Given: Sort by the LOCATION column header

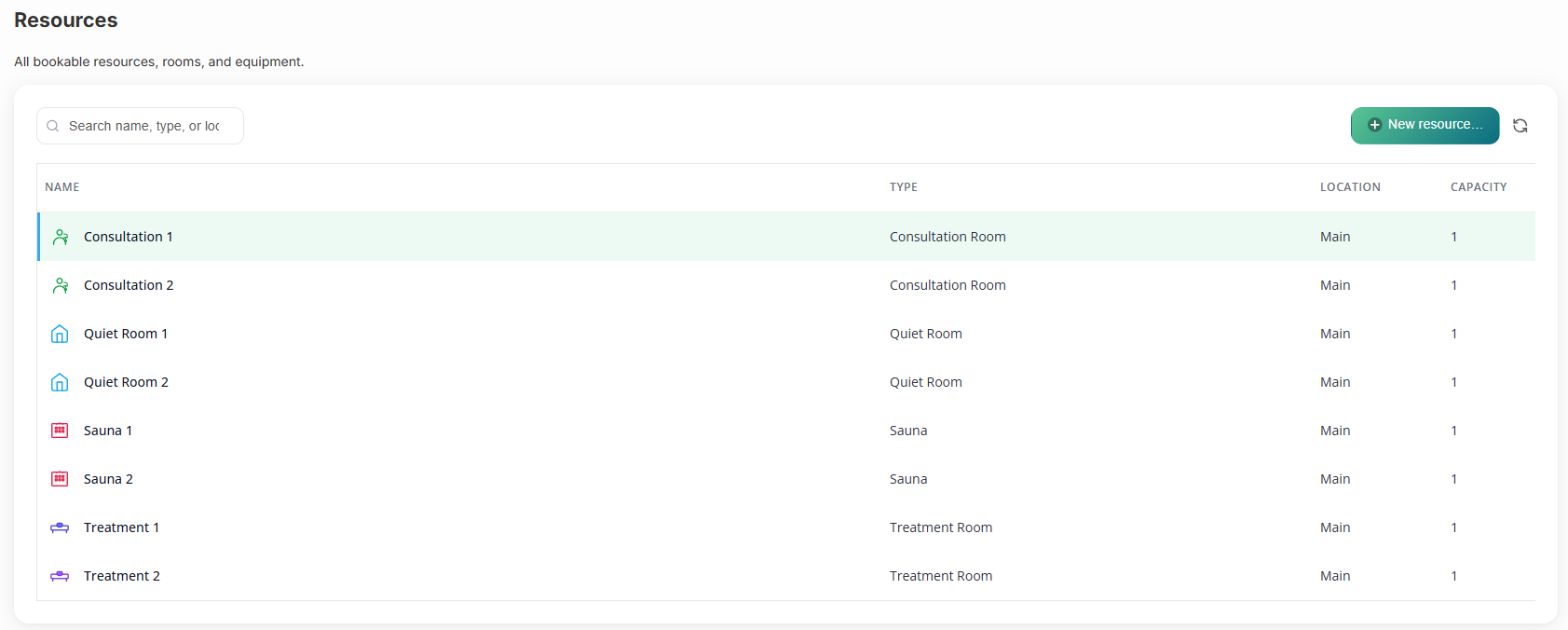Looking at the screenshot, I should pos(1350,187).
